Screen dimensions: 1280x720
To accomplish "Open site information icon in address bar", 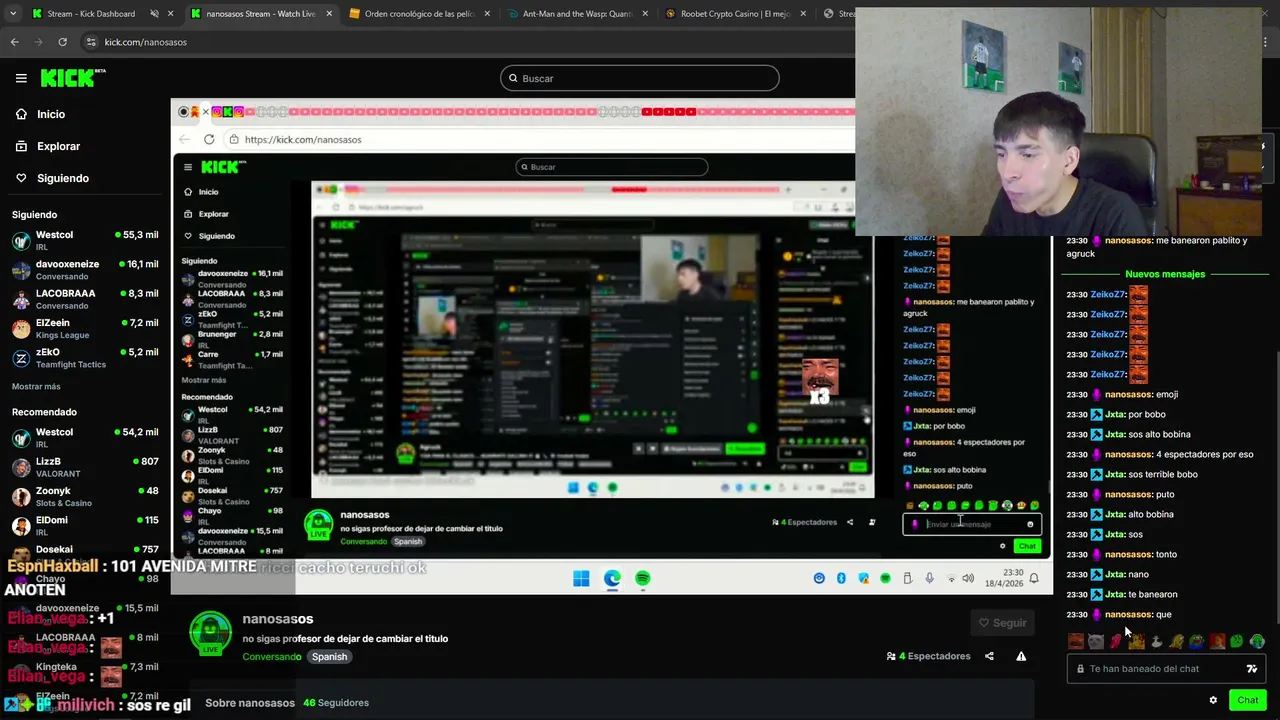I will [92, 42].
